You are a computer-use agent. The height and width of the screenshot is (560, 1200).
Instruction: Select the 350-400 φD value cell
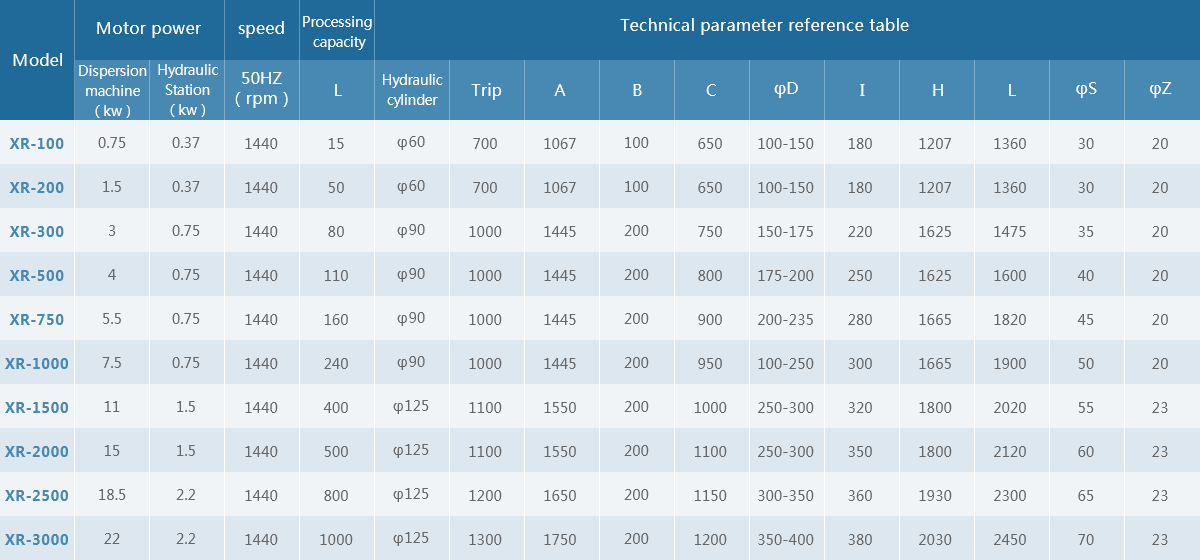pos(786,539)
